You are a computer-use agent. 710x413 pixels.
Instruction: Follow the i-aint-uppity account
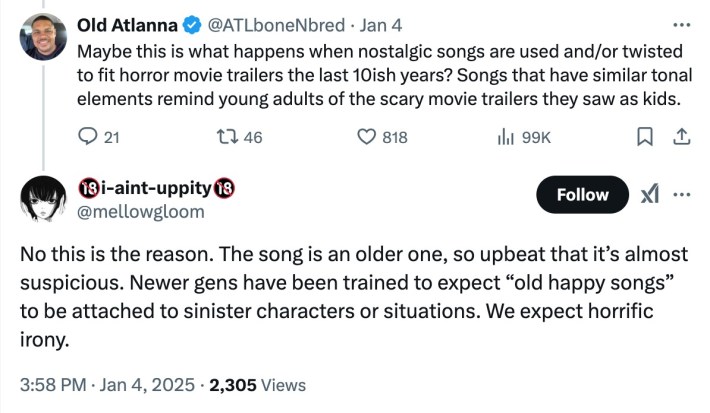pyautogui.click(x=582, y=195)
